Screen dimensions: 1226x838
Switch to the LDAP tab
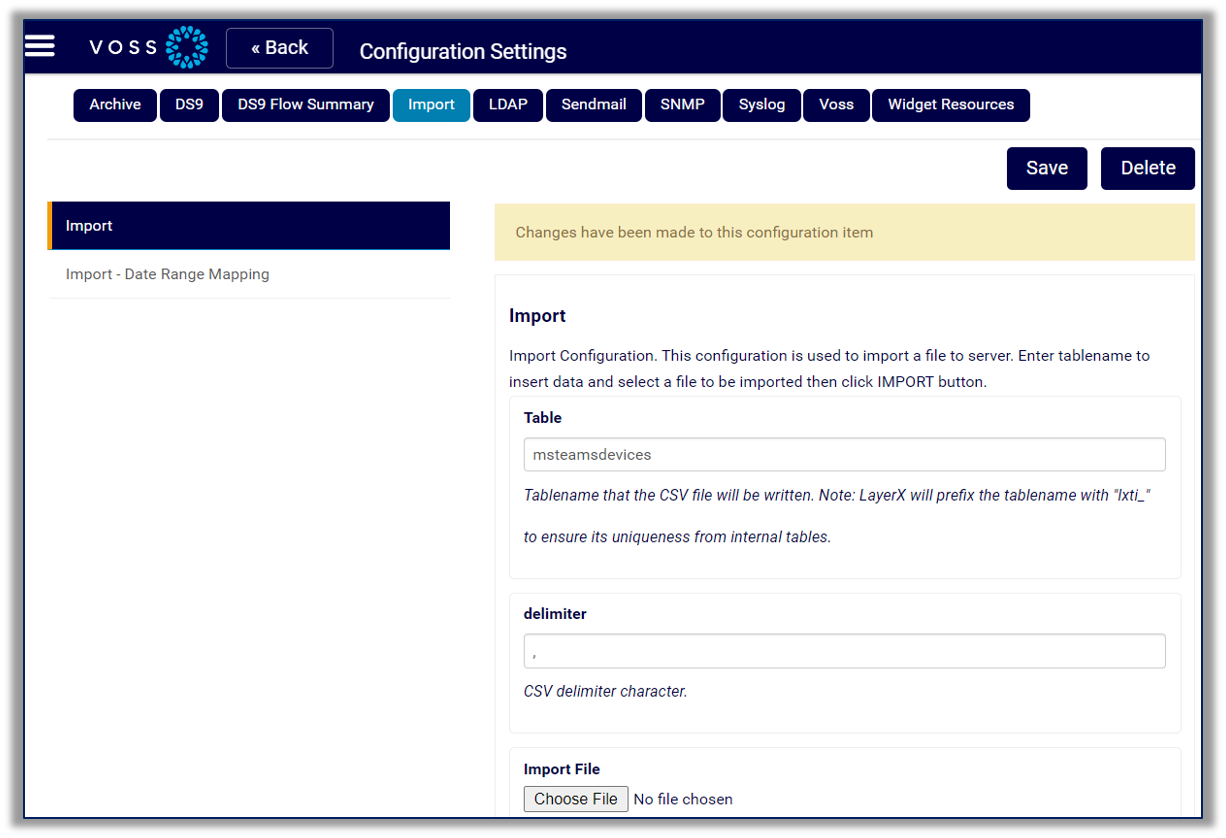point(507,105)
